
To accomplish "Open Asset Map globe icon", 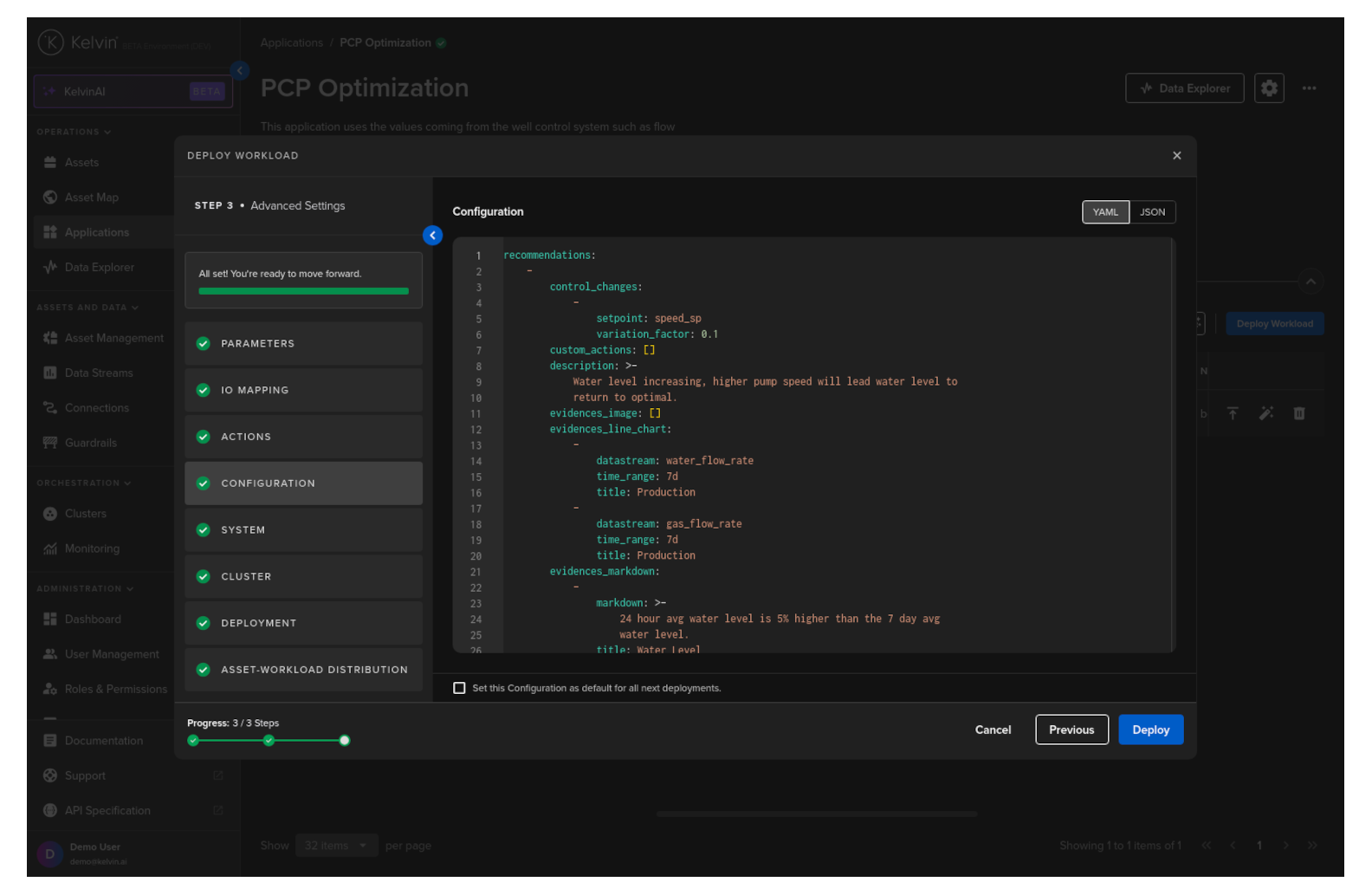I will 50,198.
